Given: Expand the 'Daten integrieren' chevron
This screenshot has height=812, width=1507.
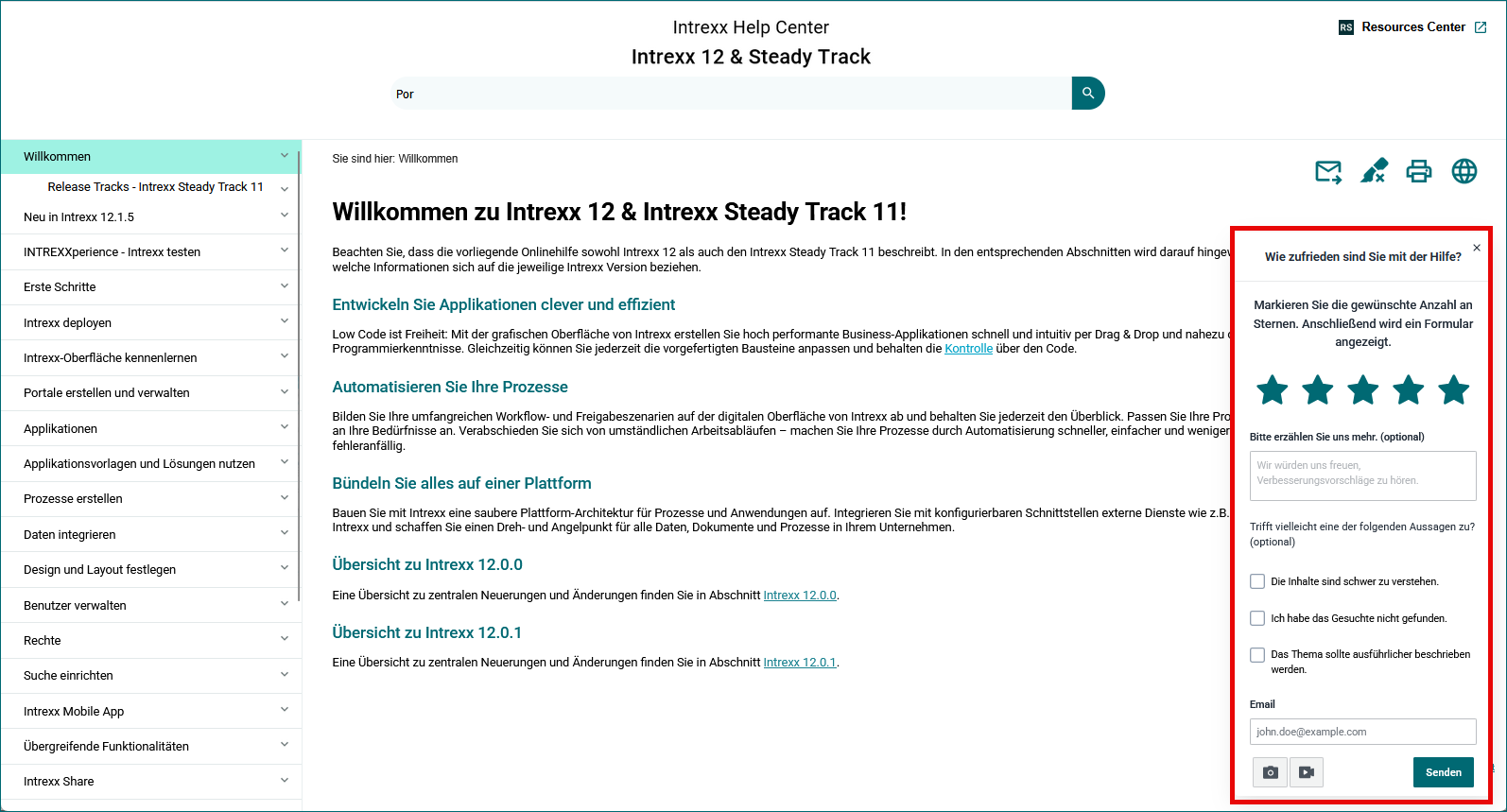Looking at the screenshot, I should (x=285, y=533).
